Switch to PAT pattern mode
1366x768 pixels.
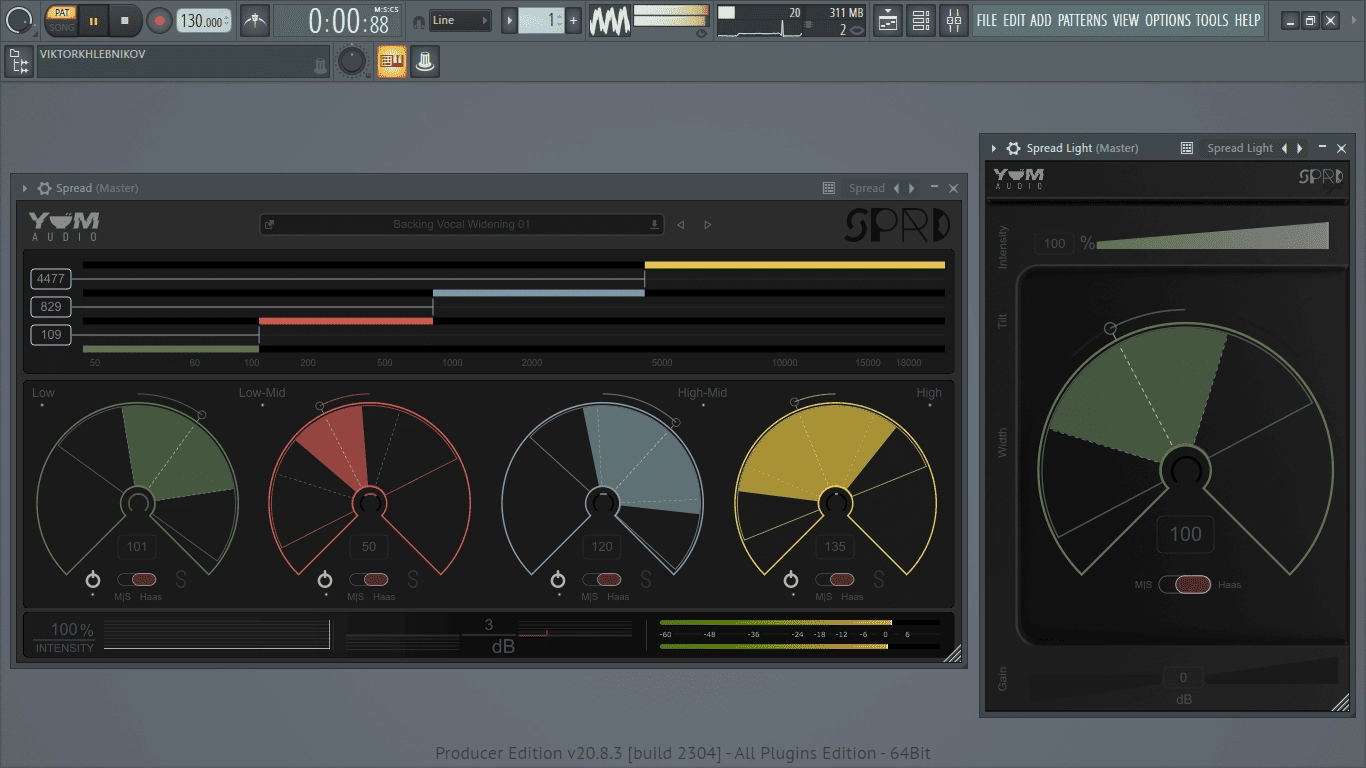point(61,13)
